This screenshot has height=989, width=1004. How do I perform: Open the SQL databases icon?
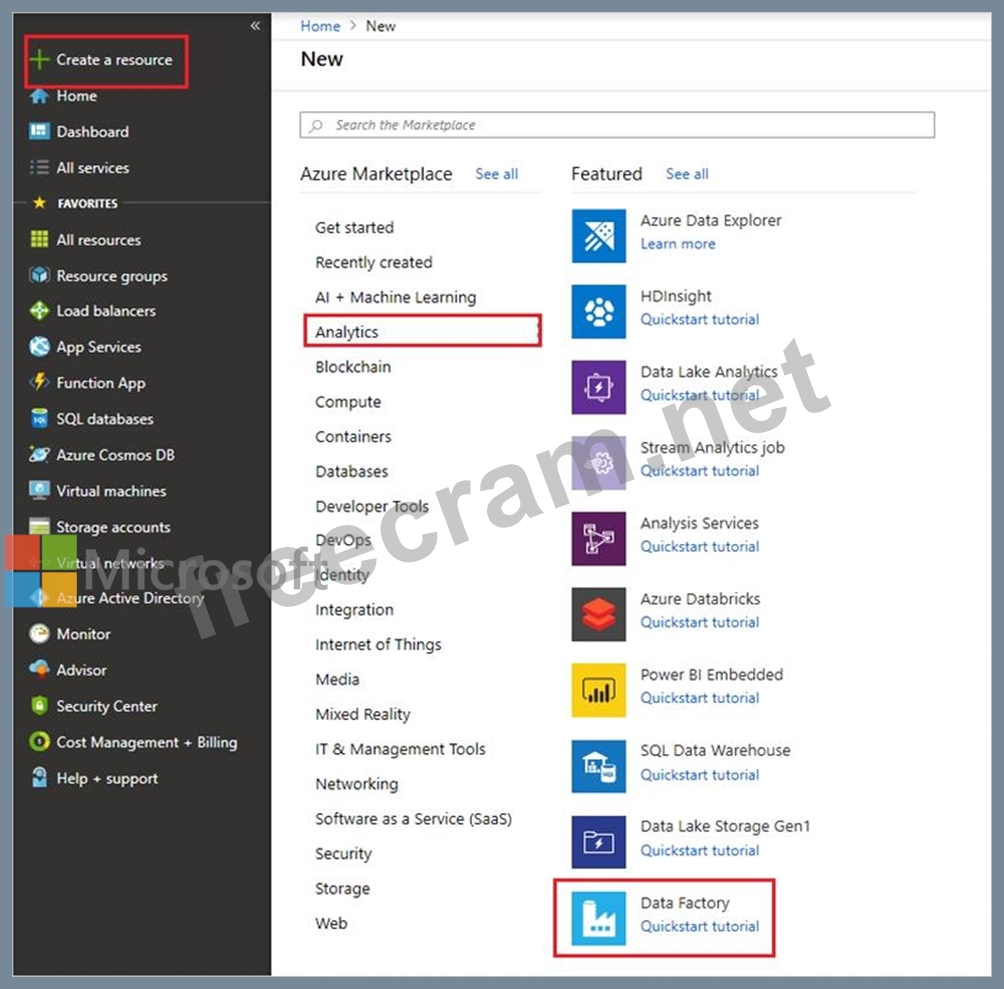[39, 419]
